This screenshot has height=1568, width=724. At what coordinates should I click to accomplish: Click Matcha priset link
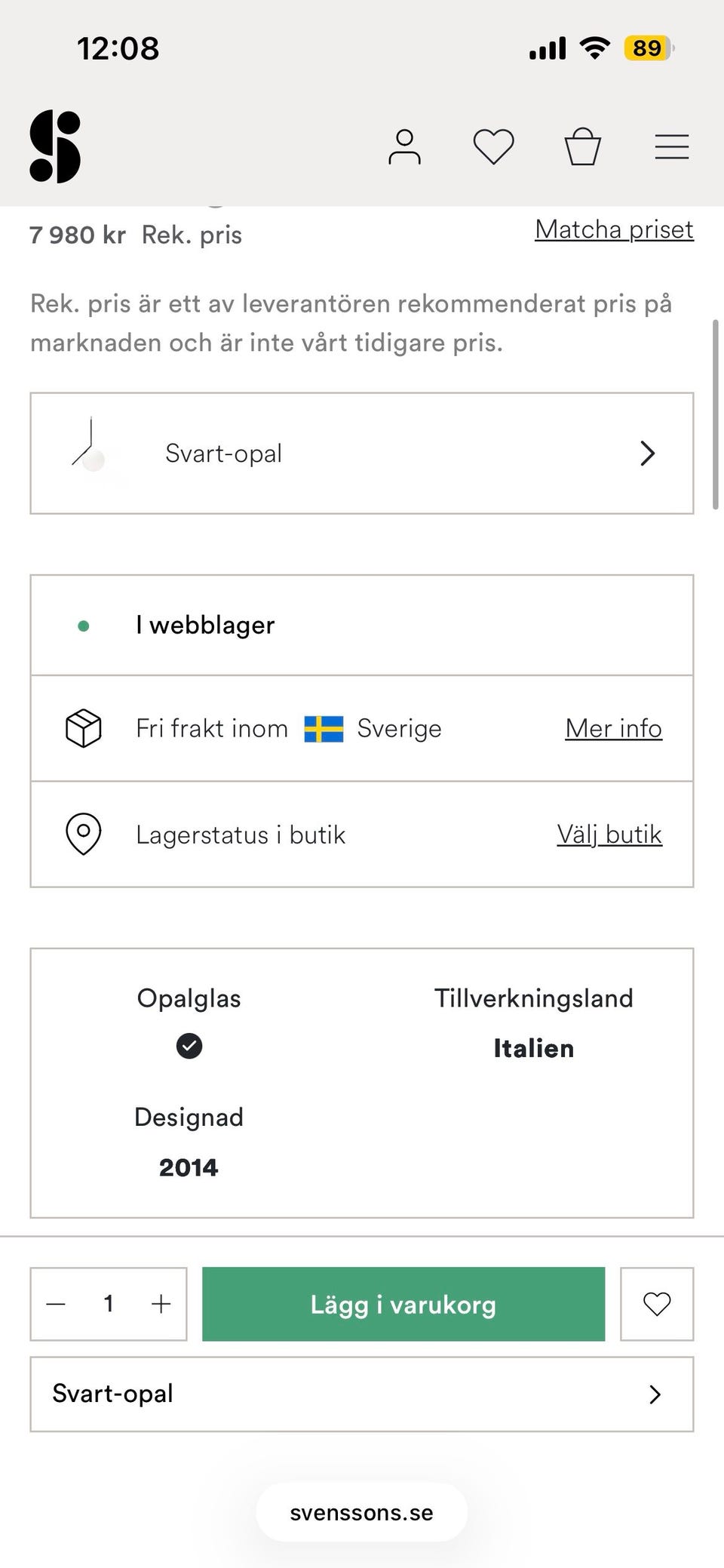(x=613, y=229)
